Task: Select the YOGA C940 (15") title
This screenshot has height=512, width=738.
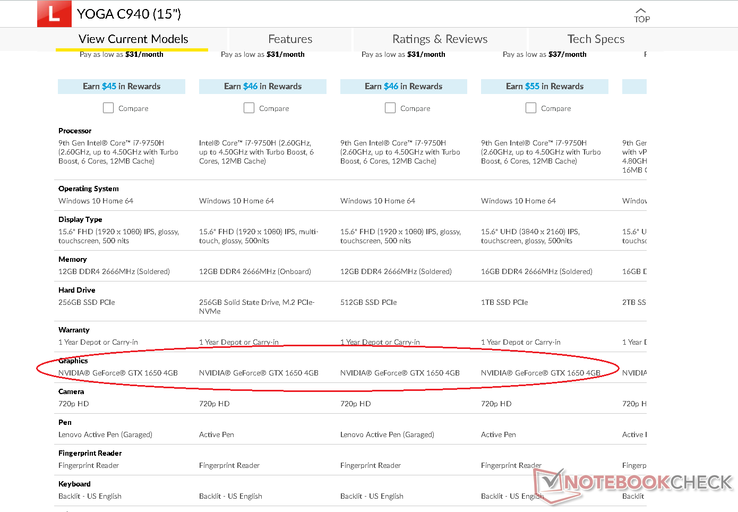Action: (129, 14)
